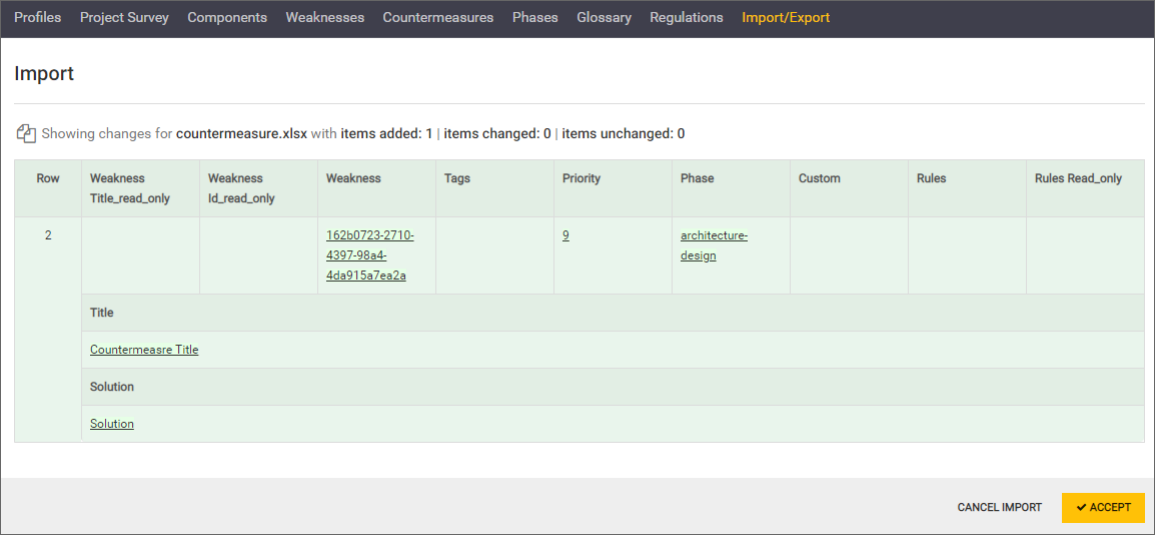
Task: Click the Rules Read_only column header
Action: 1078,179
